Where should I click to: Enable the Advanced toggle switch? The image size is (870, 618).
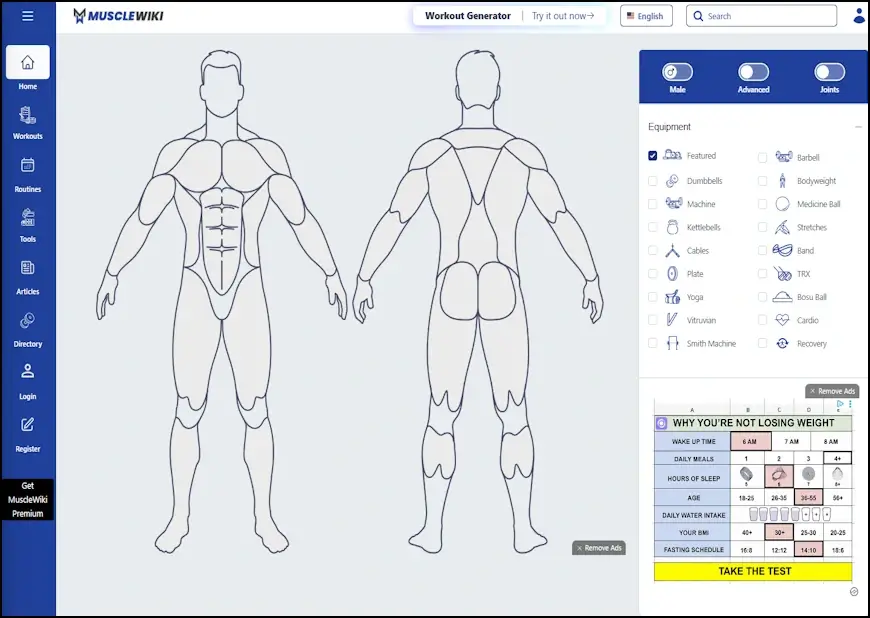pos(753,72)
